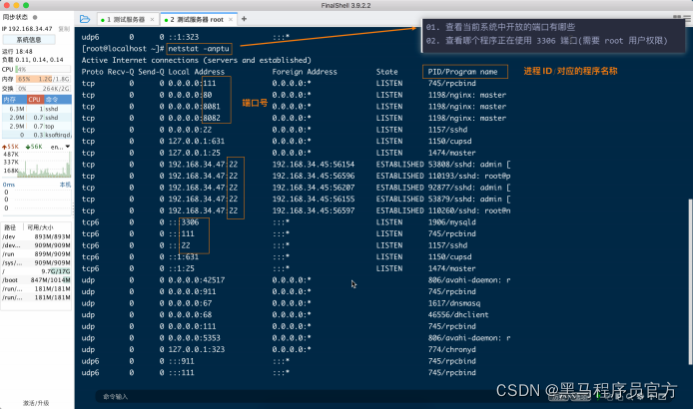694x409 pixels.
Task: Click the /dev disk row 893M/893M
Action: click(37, 237)
